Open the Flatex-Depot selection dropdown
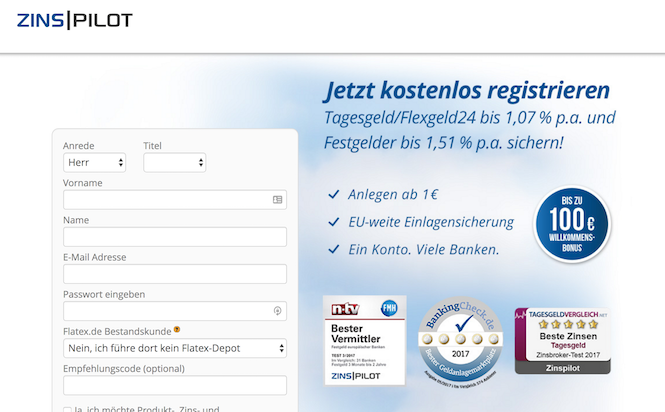This screenshot has width=665, height=412. click(x=175, y=348)
